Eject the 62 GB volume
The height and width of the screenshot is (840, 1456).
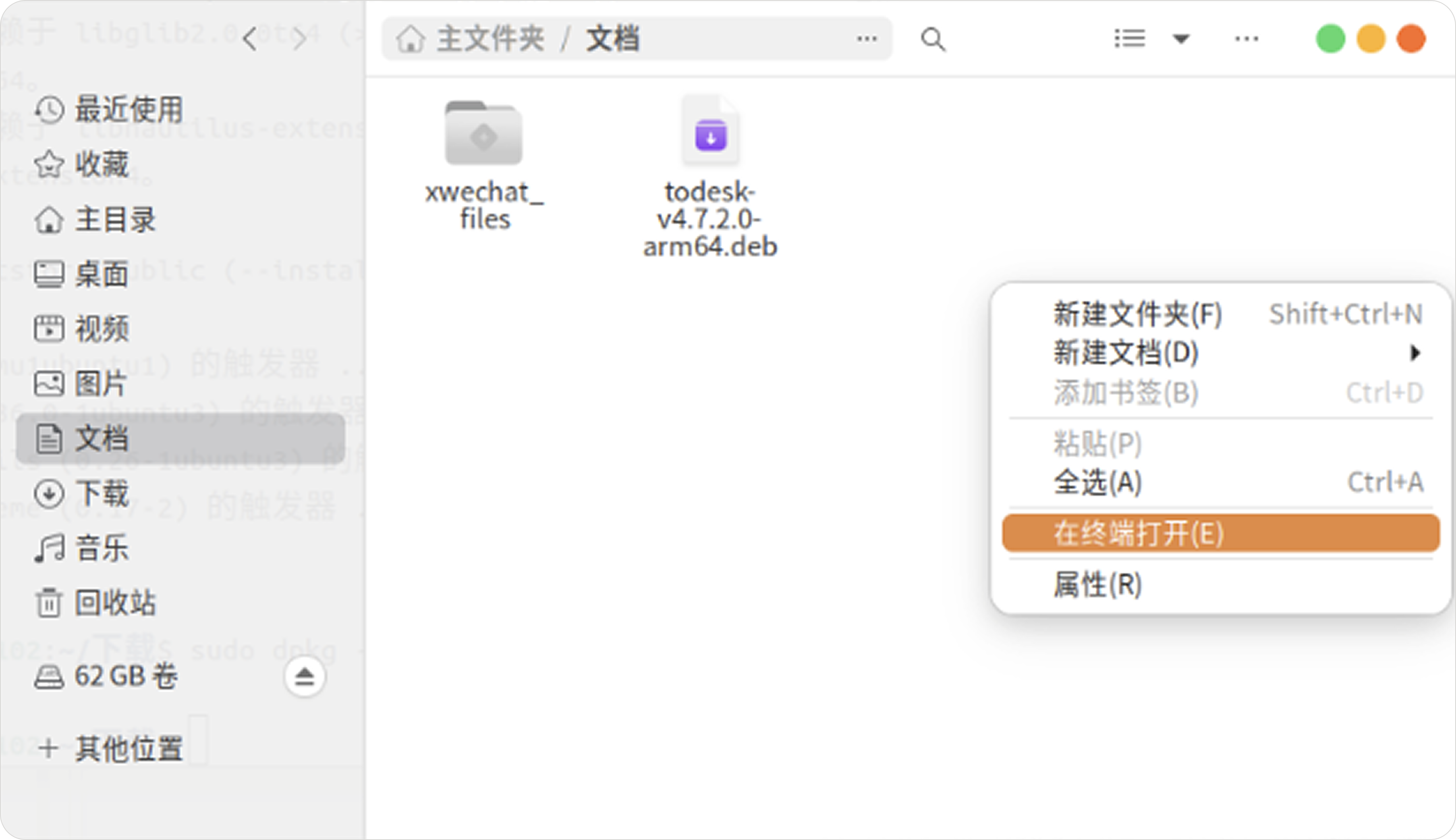click(x=305, y=676)
